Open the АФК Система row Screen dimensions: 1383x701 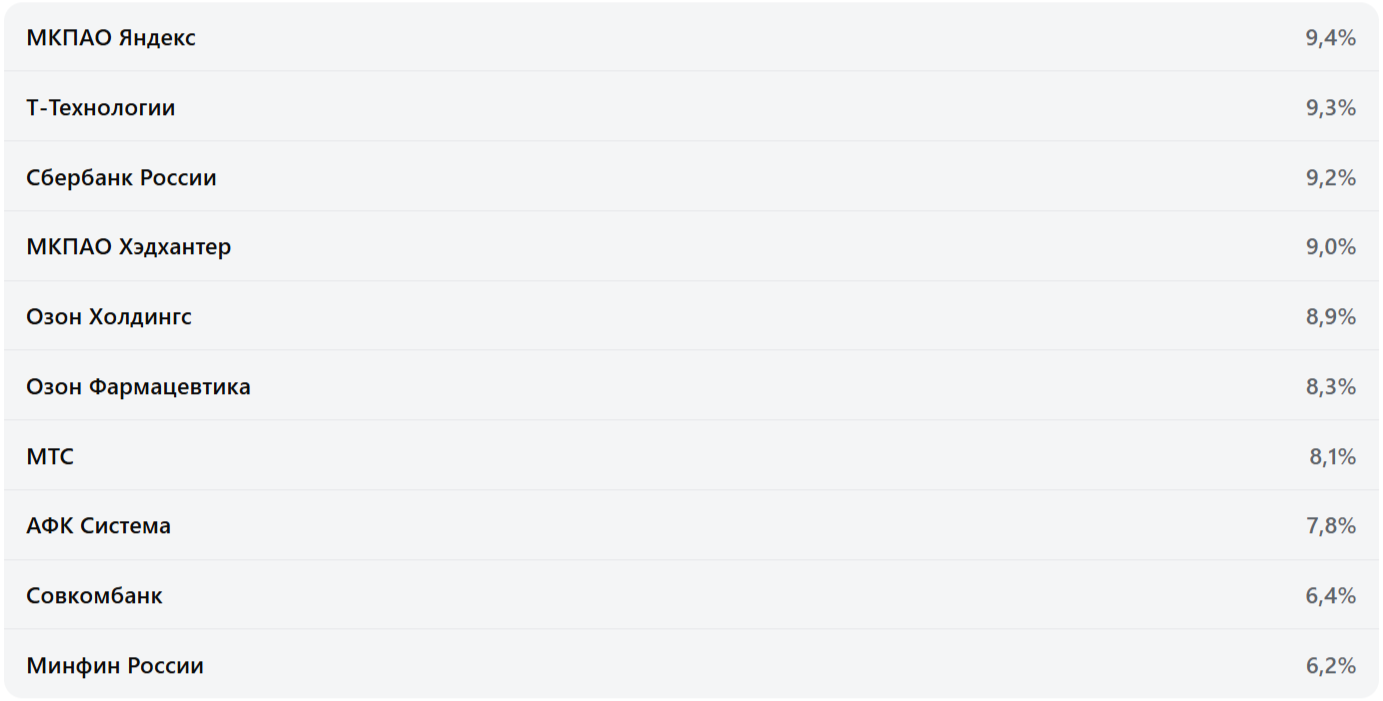[x=99, y=526]
